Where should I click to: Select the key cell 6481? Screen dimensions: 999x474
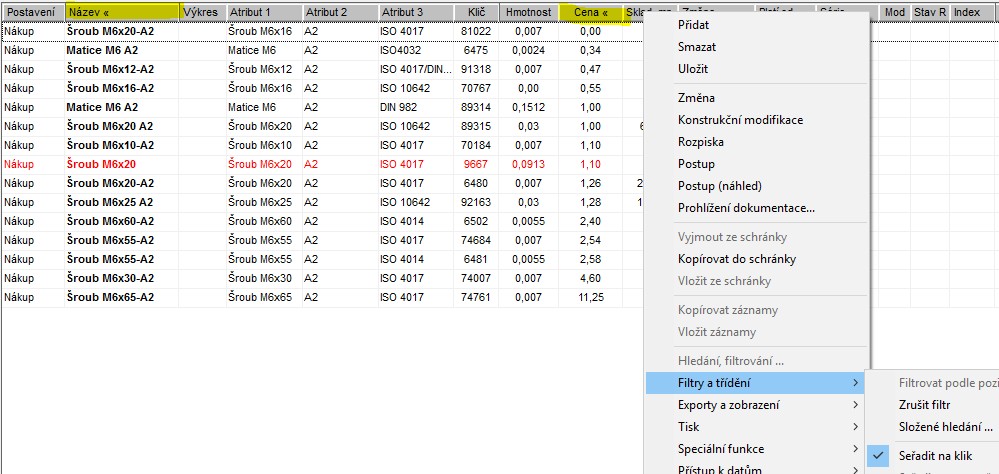pyautogui.click(x=476, y=259)
